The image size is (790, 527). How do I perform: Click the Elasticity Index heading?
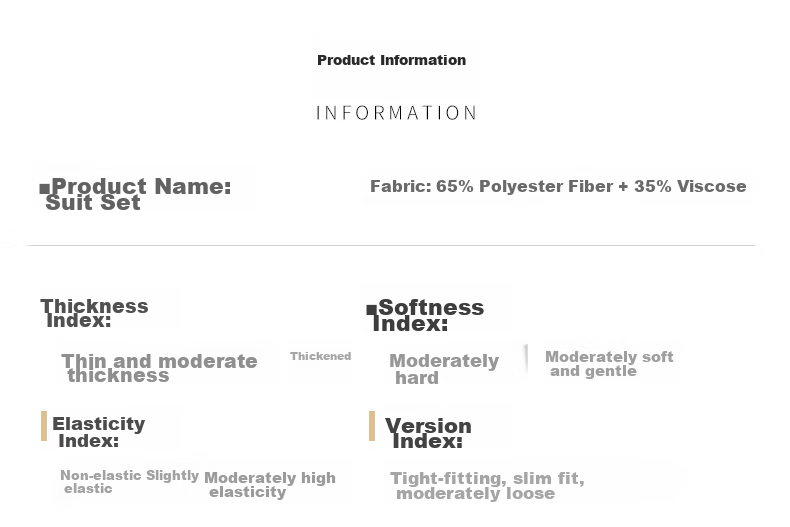99,432
